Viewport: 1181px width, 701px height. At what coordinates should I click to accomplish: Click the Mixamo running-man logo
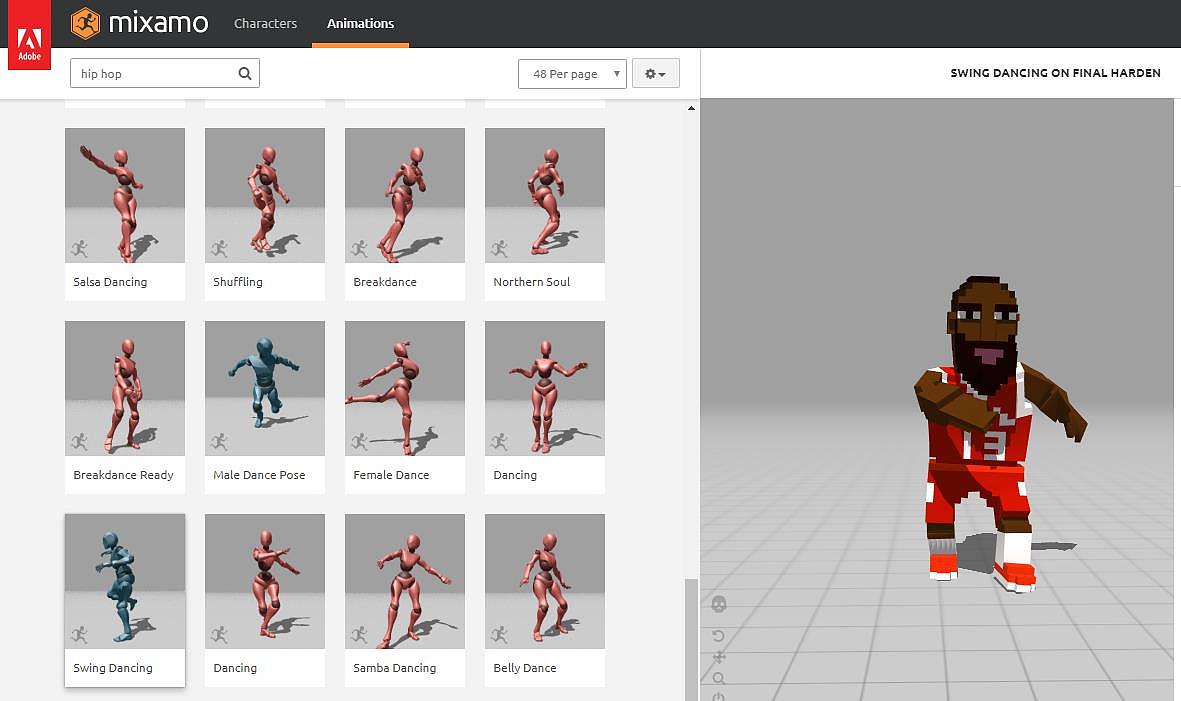(x=85, y=23)
